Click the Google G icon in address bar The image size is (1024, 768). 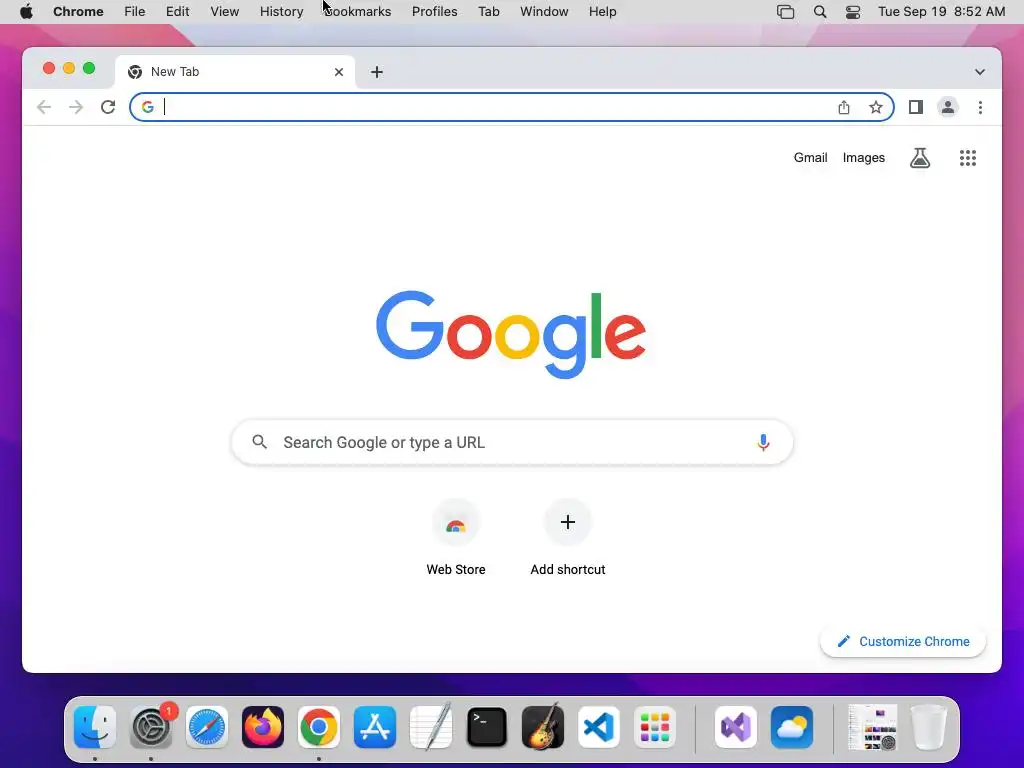[x=148, y=107]
